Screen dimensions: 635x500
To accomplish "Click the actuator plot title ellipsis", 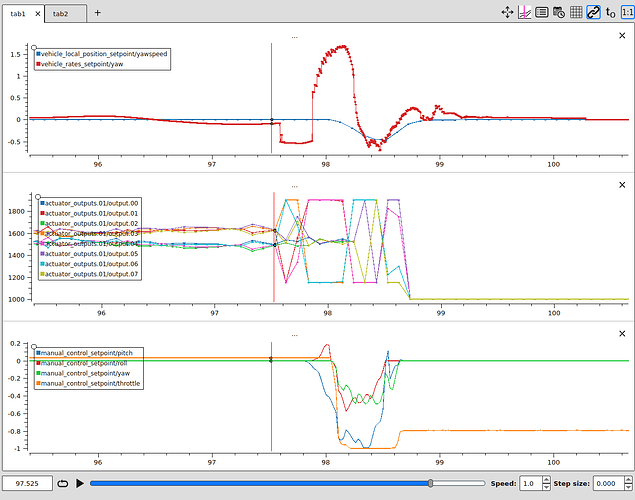I will [294, 187].
